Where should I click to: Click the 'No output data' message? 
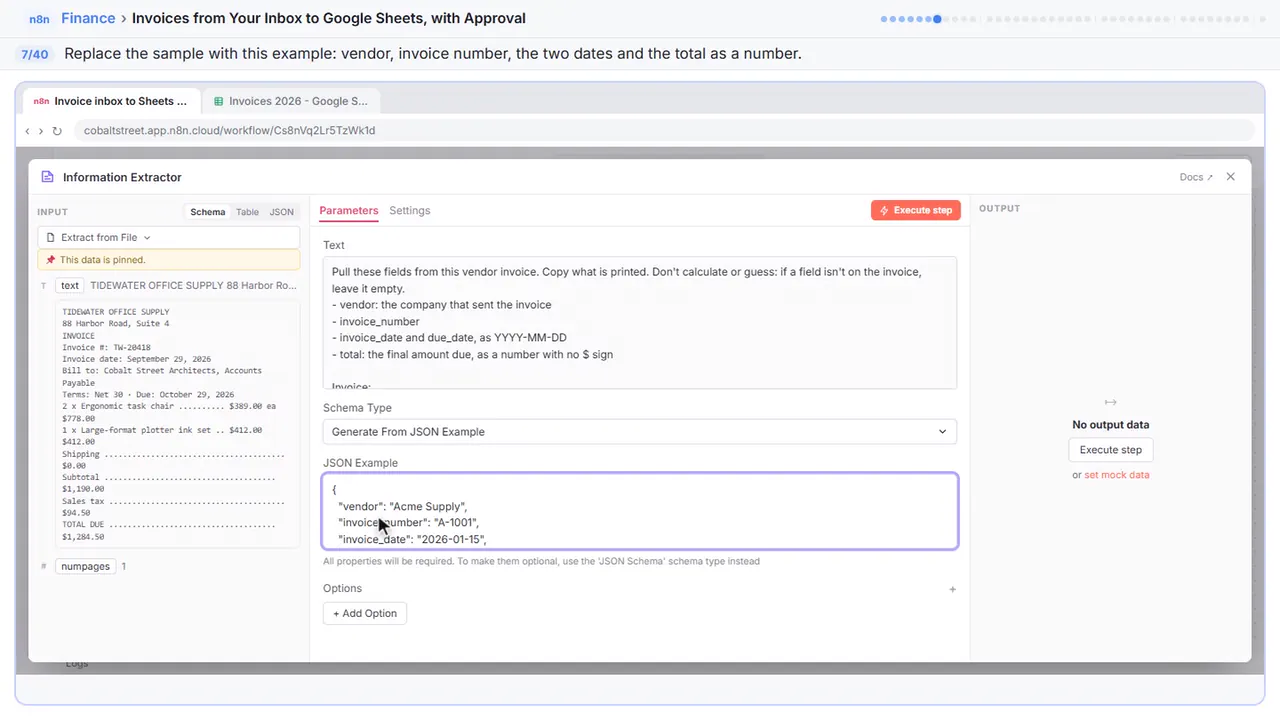point(1110,425)
